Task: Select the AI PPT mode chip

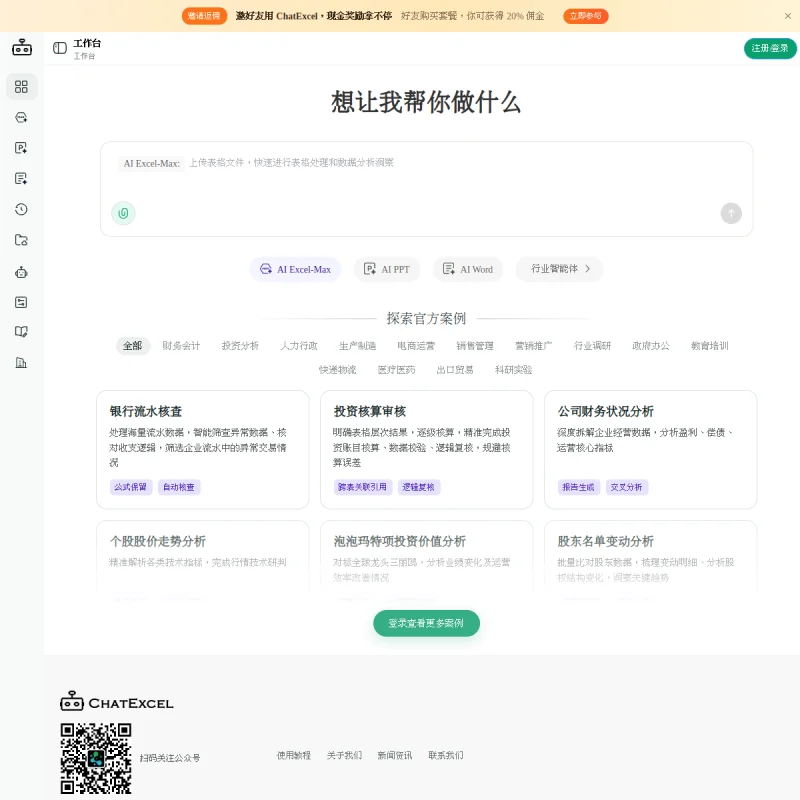Action: tap(387, 269)
